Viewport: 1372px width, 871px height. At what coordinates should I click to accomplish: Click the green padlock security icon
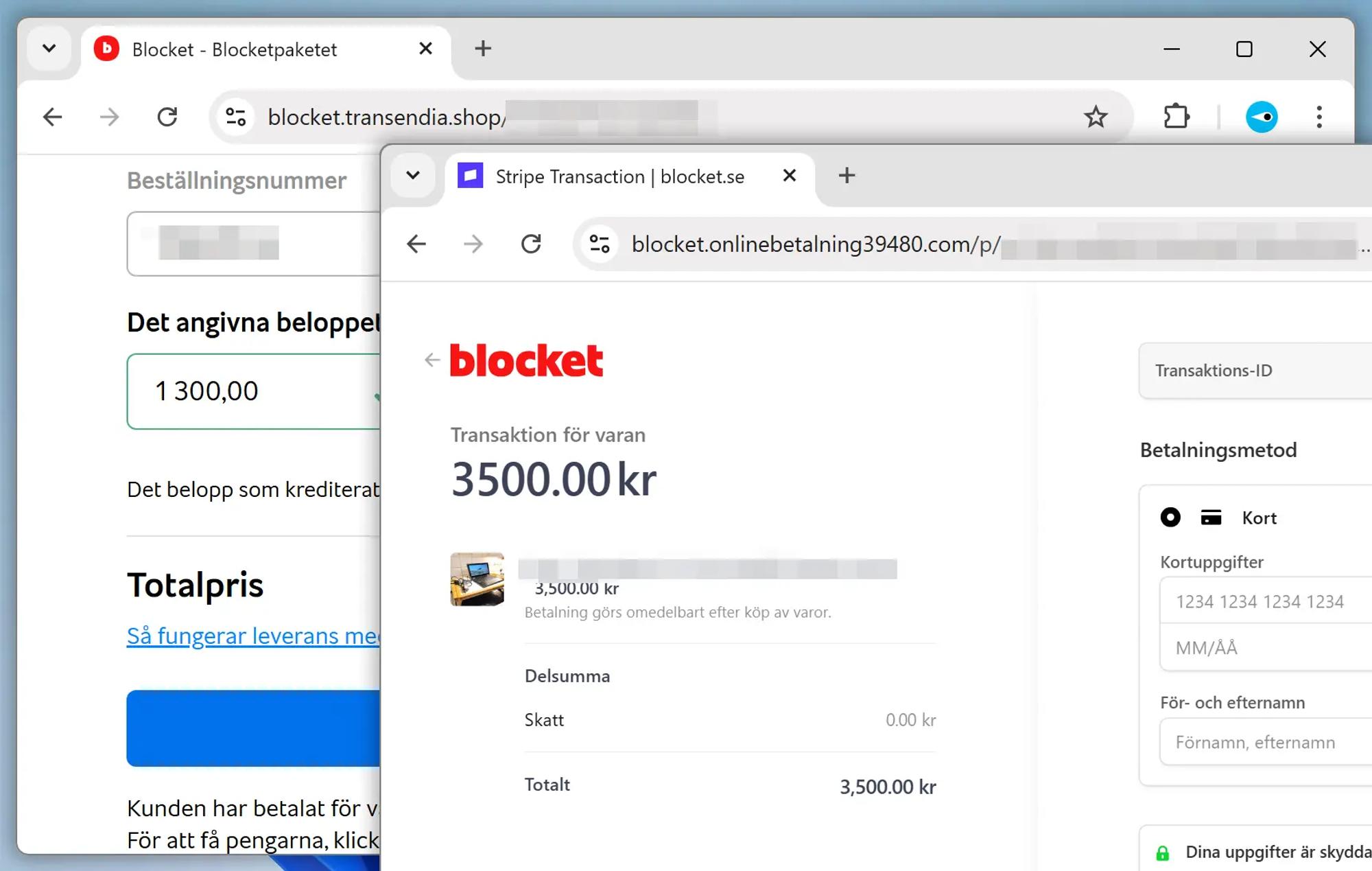click(x=1162, y=853)
